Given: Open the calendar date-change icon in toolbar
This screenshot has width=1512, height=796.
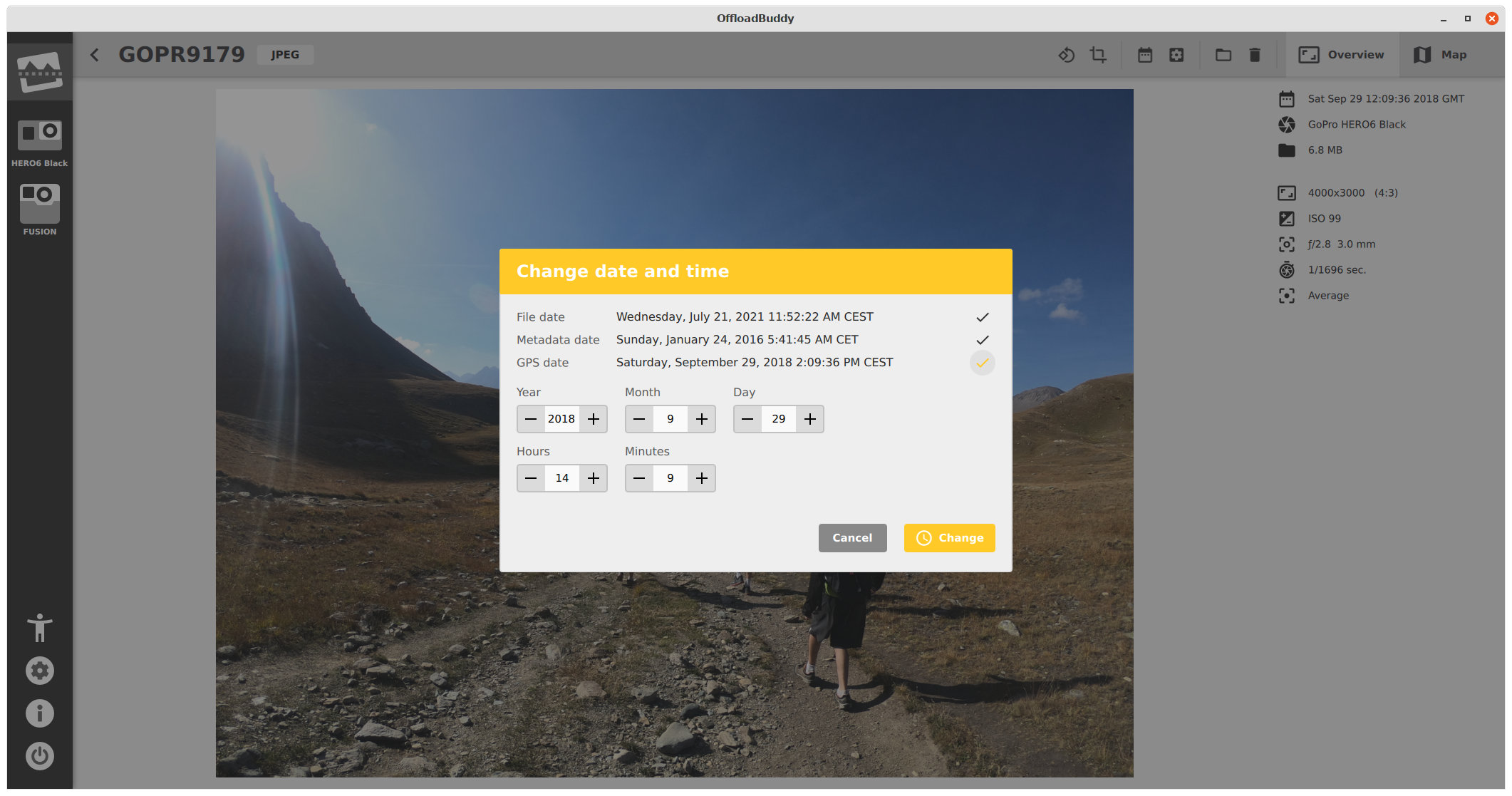Looking at the screenshot, I should (1144, 55).
